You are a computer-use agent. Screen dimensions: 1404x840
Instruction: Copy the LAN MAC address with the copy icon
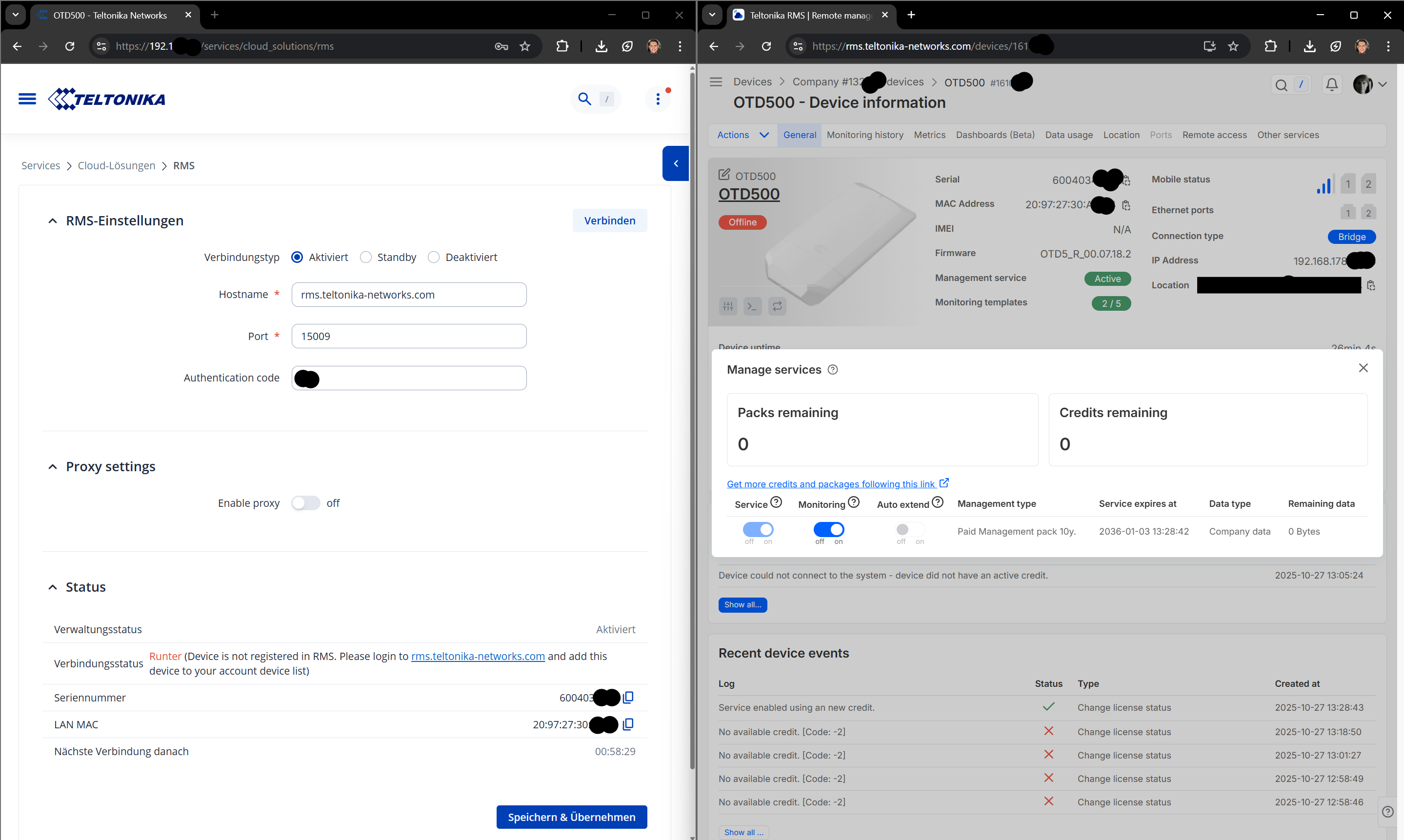point(628,724)
